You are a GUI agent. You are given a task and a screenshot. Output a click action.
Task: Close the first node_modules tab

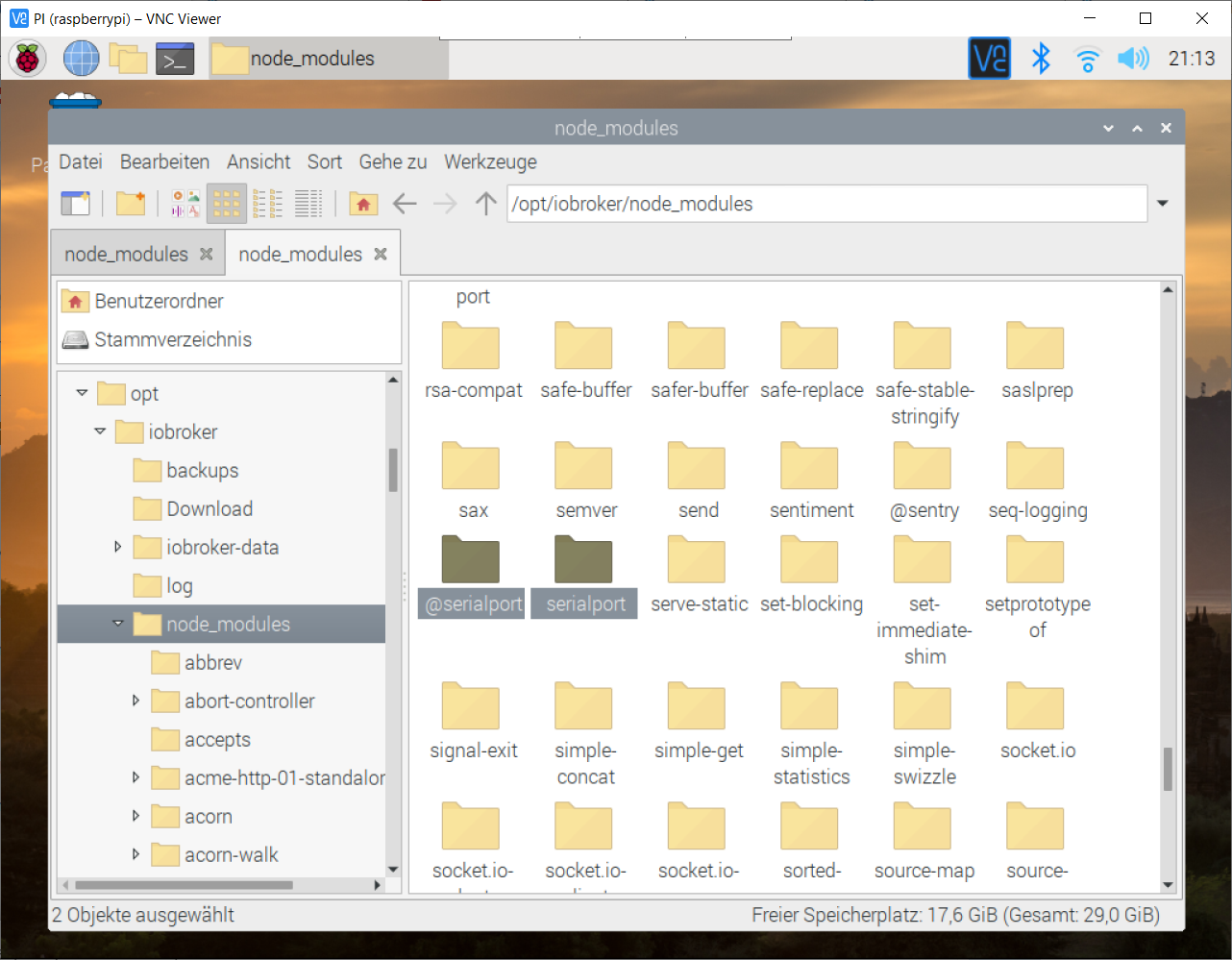206,254
